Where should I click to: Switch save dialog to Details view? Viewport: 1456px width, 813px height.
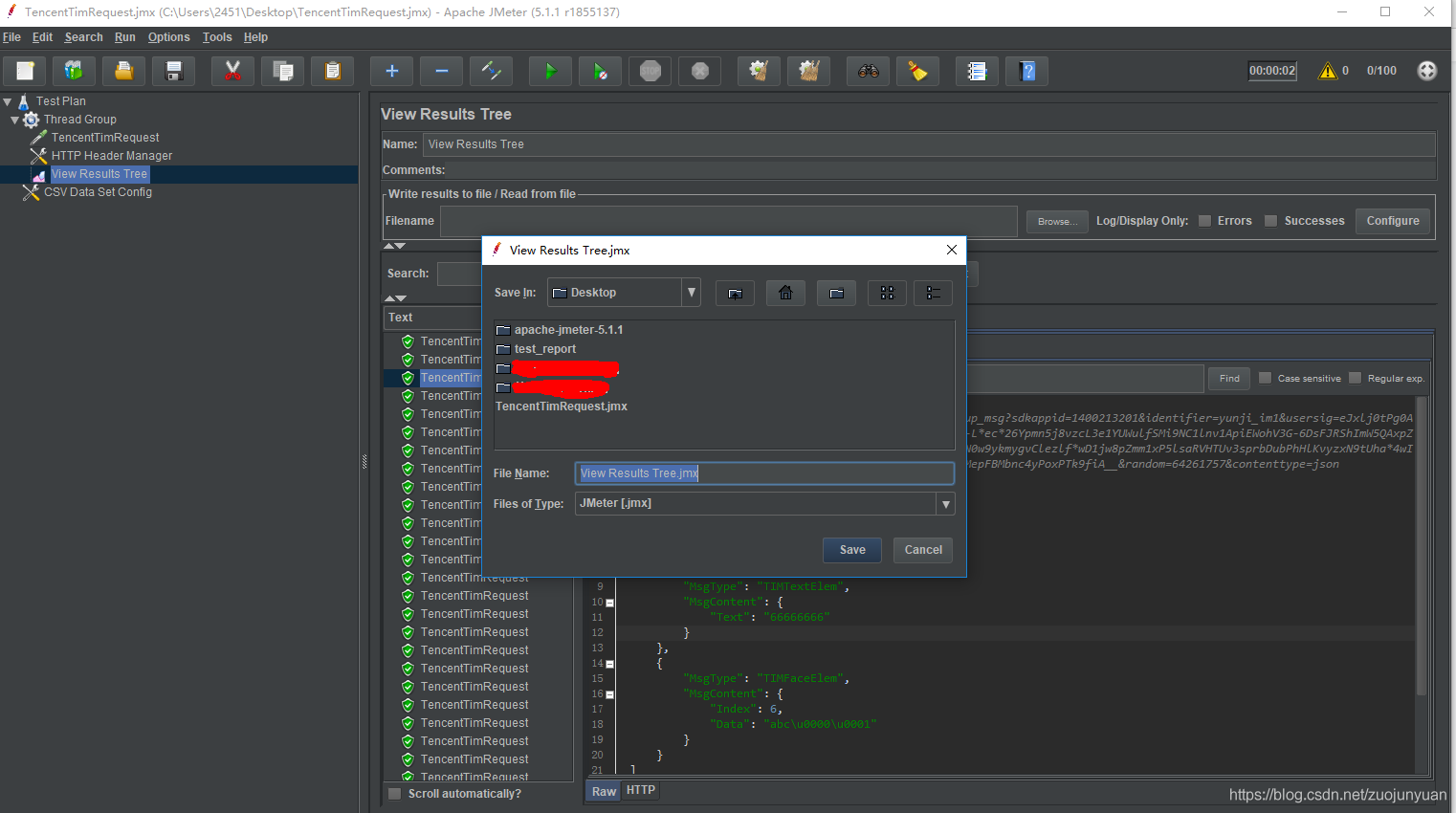933,293
